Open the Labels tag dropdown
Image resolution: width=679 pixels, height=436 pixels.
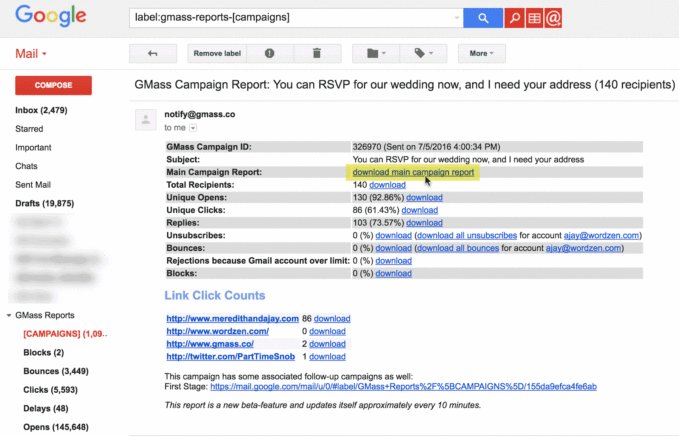point(424,53)
